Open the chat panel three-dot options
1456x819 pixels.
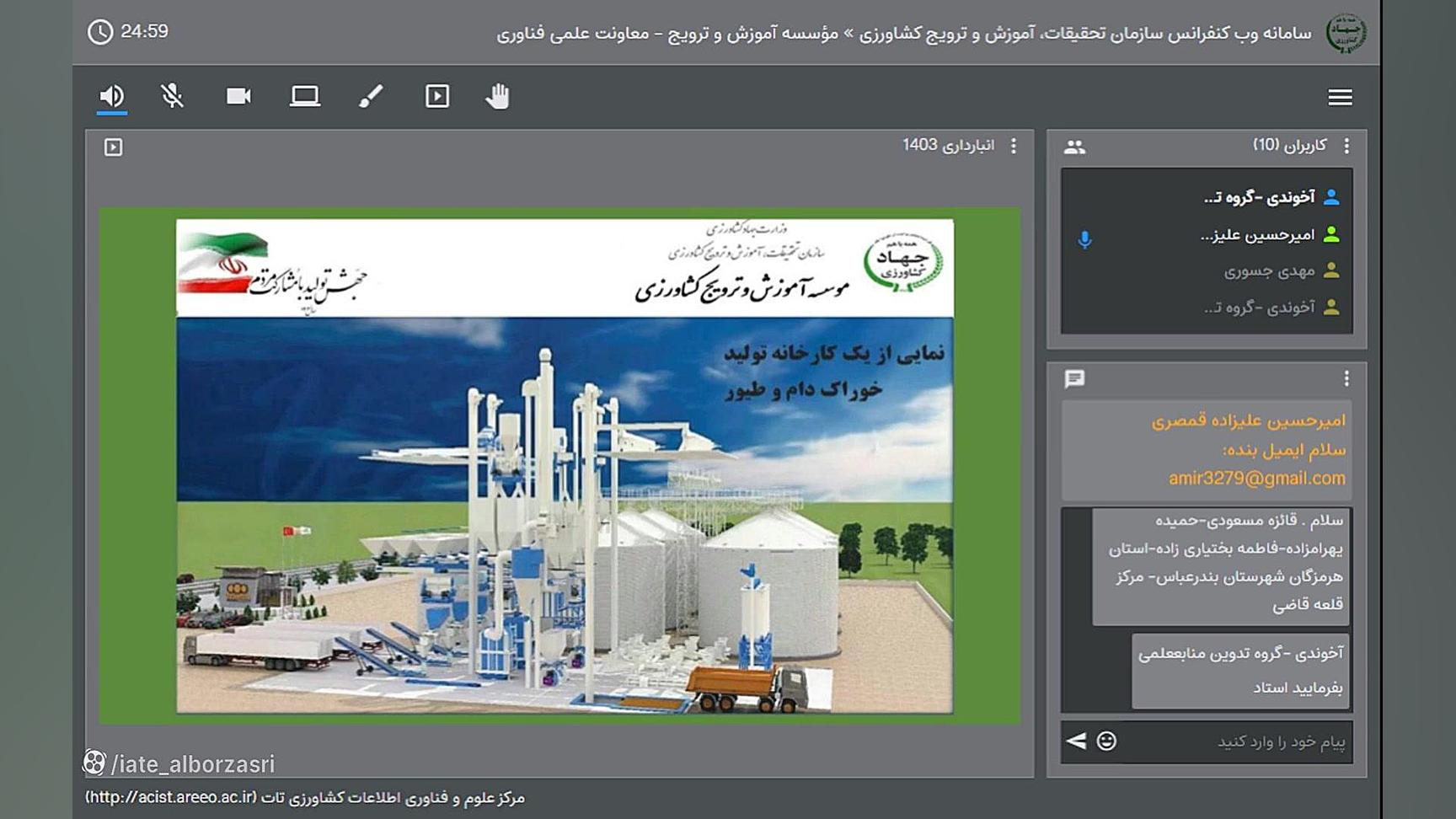coord(1346,379)
